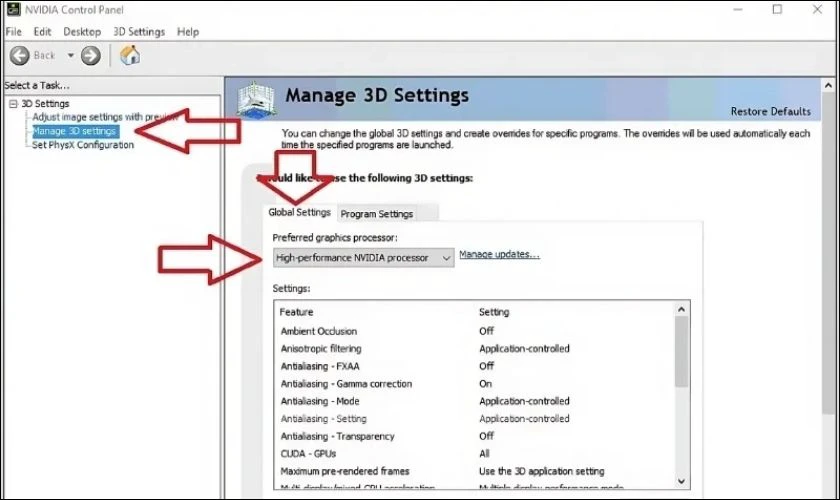Click the Manage updates link
The image size is (840, 500).
[499, 254]
